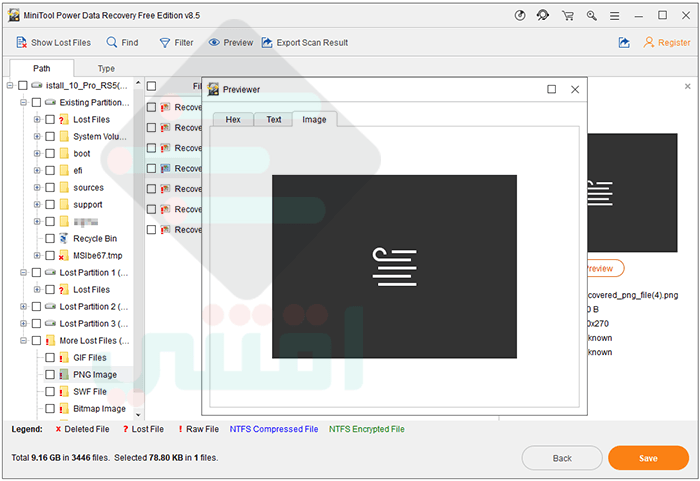The height and width of the screenshot is (481, 700).
Task: Open the hamburger menu icon
Action: coord(615,16)
